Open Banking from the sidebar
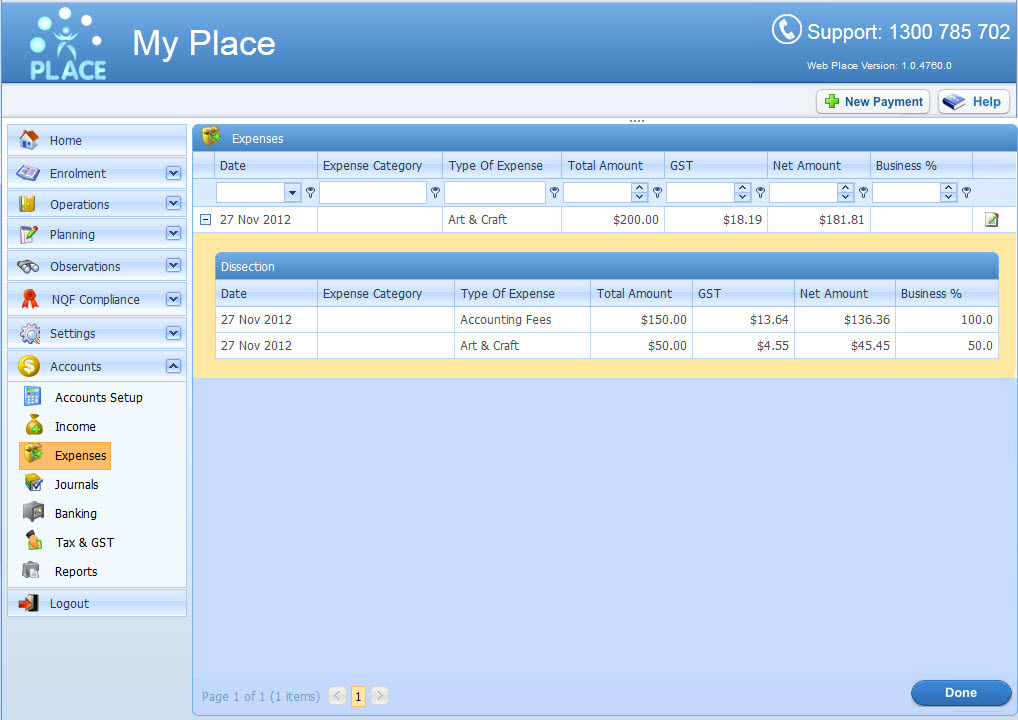The width and height of the screenshot is (1018, 720). click(x=75, y=513)
